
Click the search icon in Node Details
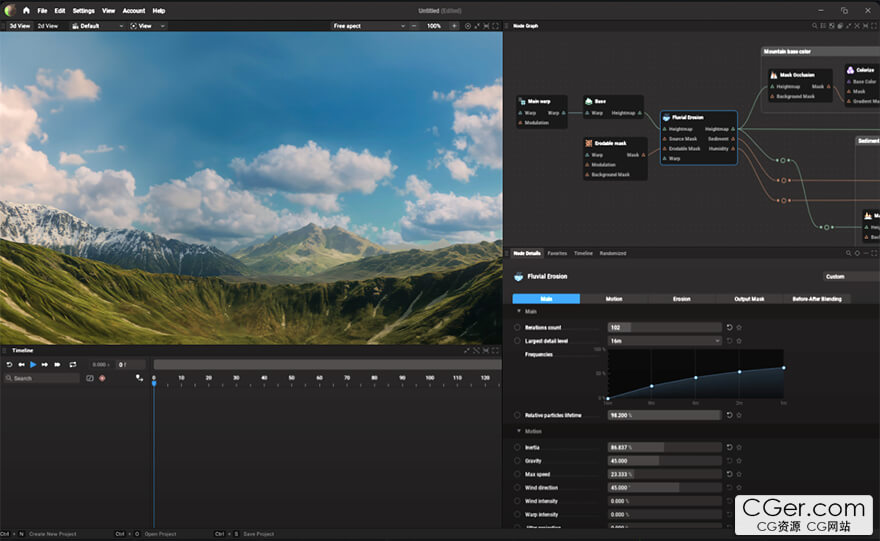pos(849,253)
